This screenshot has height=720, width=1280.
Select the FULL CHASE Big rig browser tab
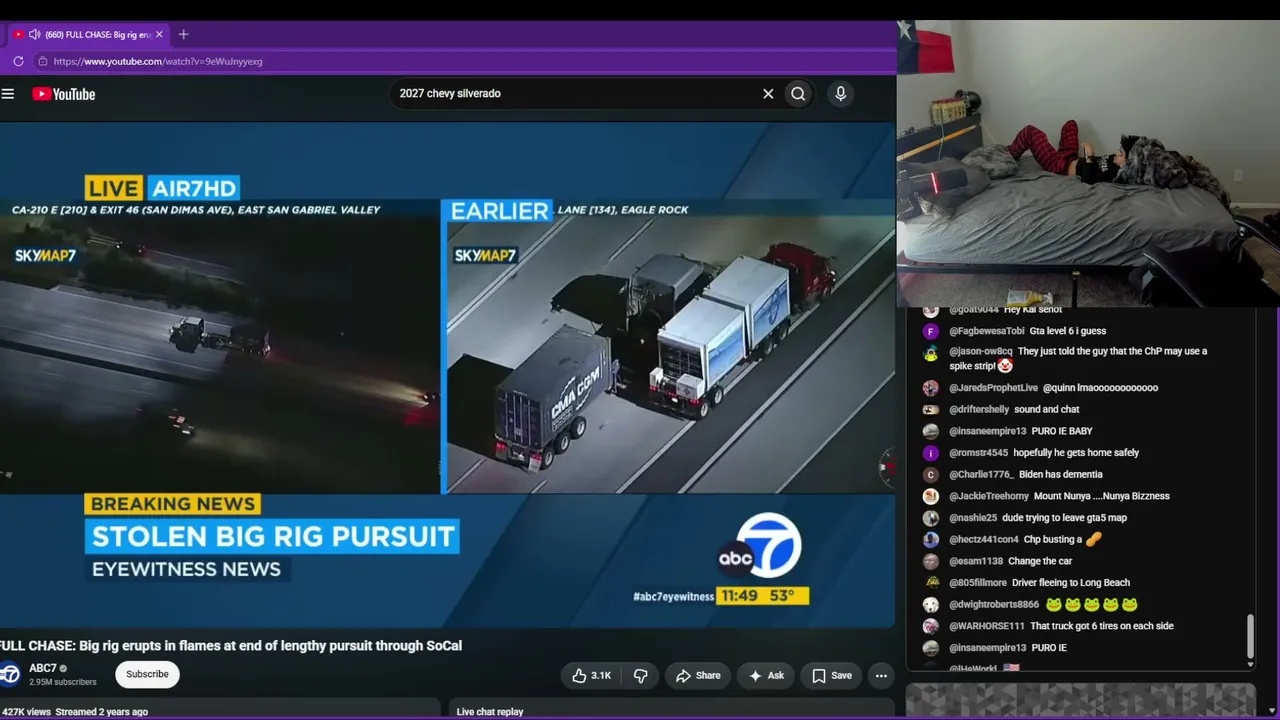[88, 34]
